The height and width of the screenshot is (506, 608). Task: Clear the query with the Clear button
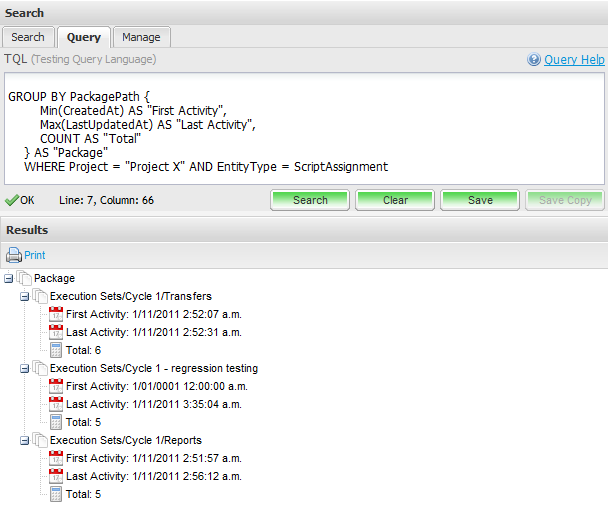coord(395,200)
